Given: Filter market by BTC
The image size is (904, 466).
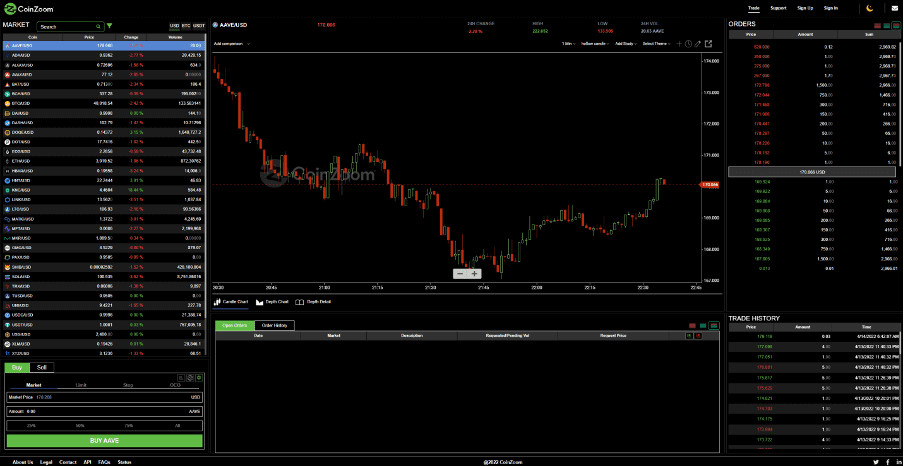Looking at the screenshot, I should (186, 26).
